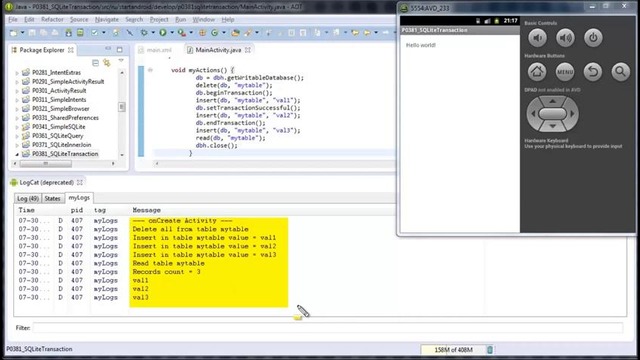Click the green Run button icon
Viewport: 640px width, 360px height.
click(x=163, y=33)
